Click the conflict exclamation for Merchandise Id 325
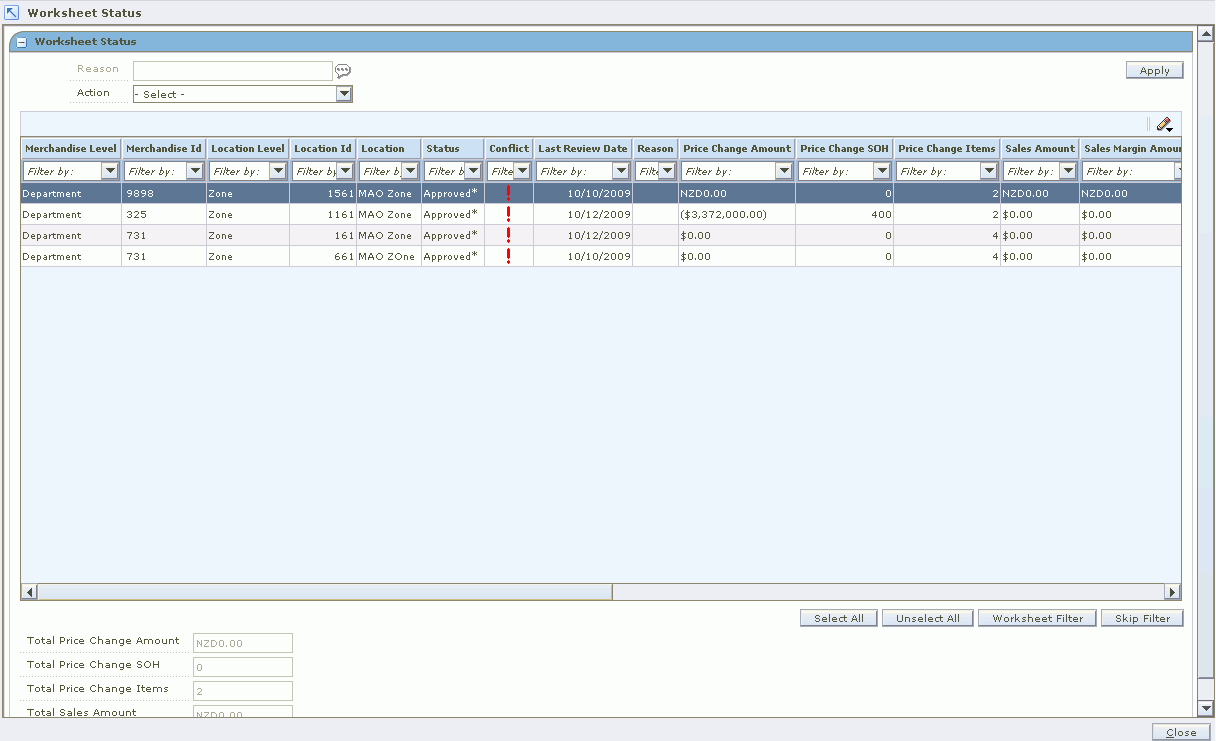The width and height of the screenshot is (1216, 741). coord(508,214)
